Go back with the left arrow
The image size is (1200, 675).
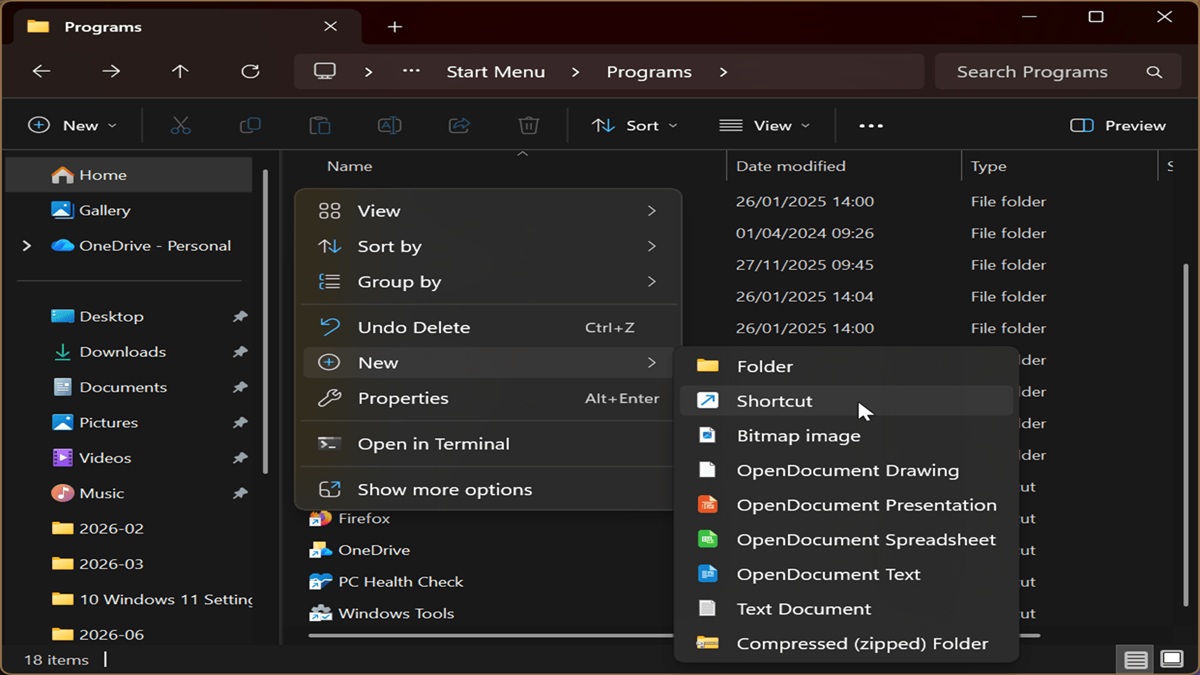pyautogui.click(x=41, y=71)
